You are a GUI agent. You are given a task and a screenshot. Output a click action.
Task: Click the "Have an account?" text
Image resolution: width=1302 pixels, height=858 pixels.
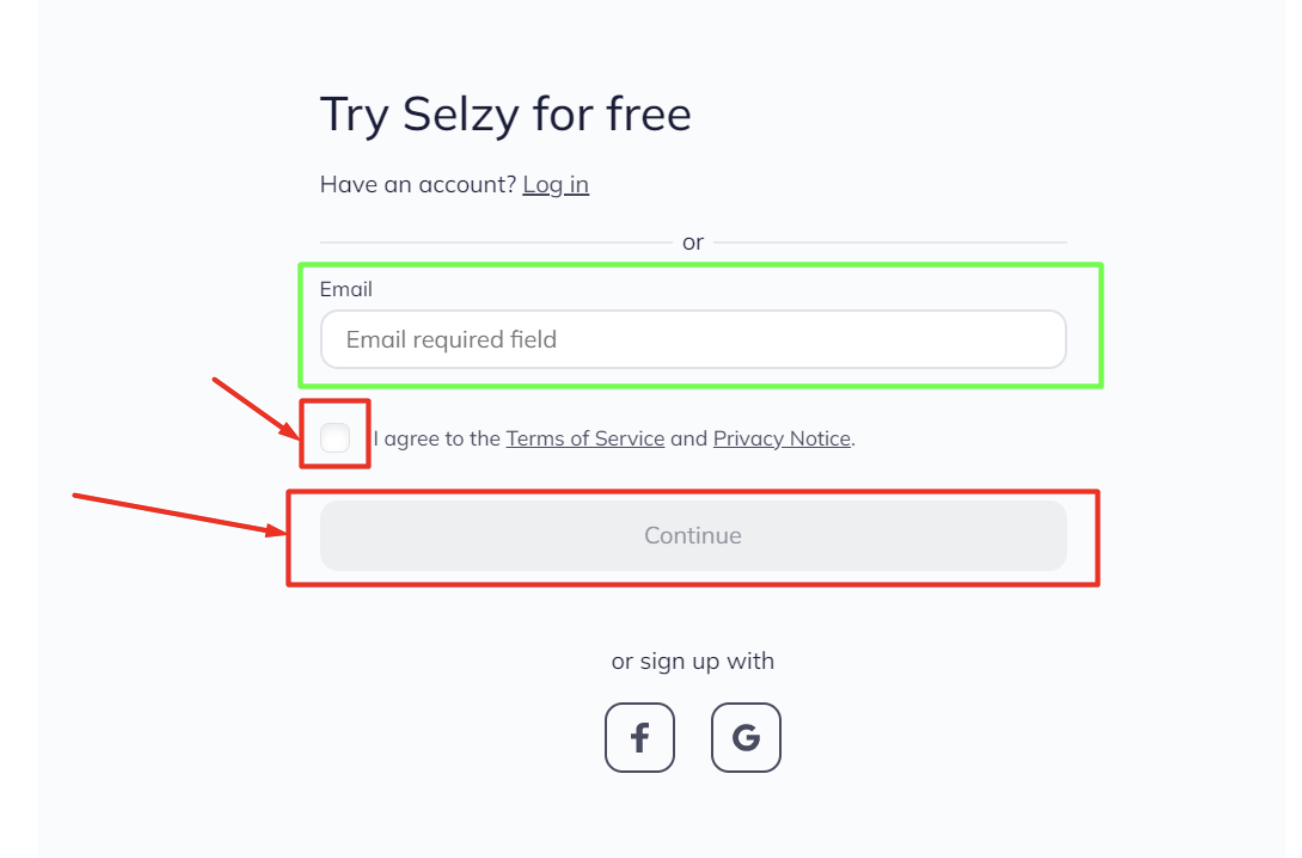pos(418,185)
